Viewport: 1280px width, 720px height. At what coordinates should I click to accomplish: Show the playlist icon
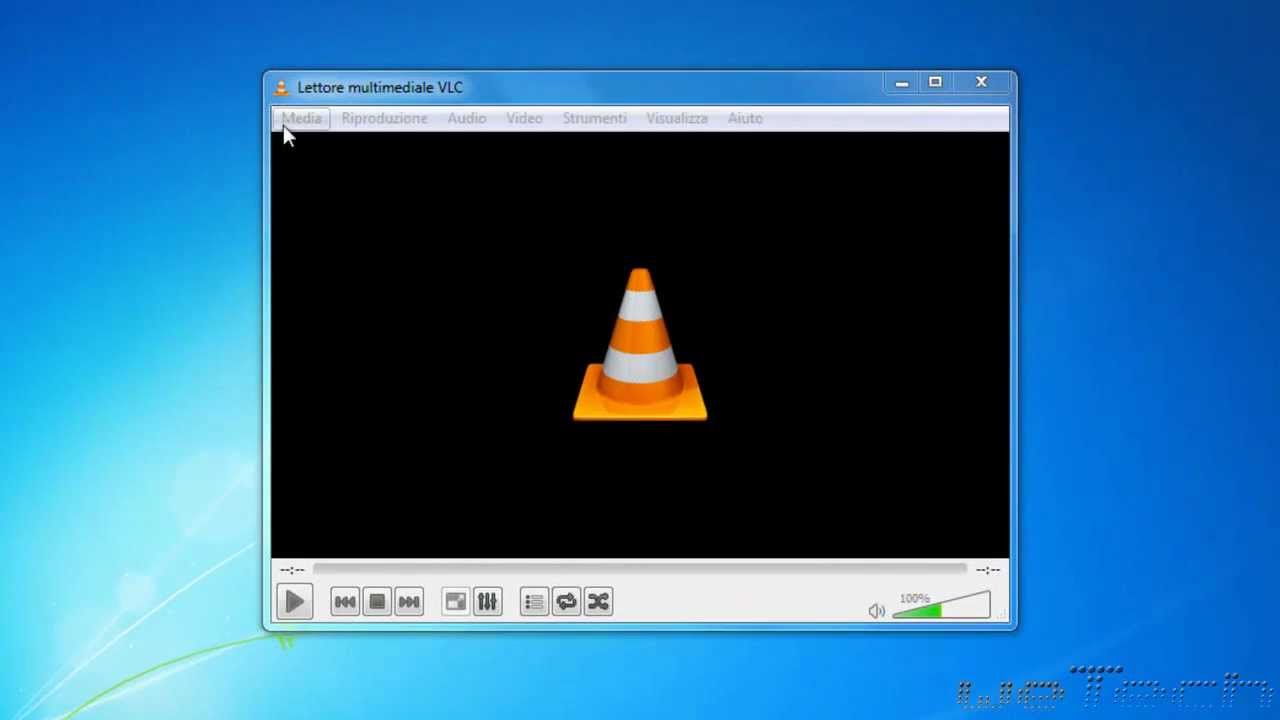pos(534,601)
